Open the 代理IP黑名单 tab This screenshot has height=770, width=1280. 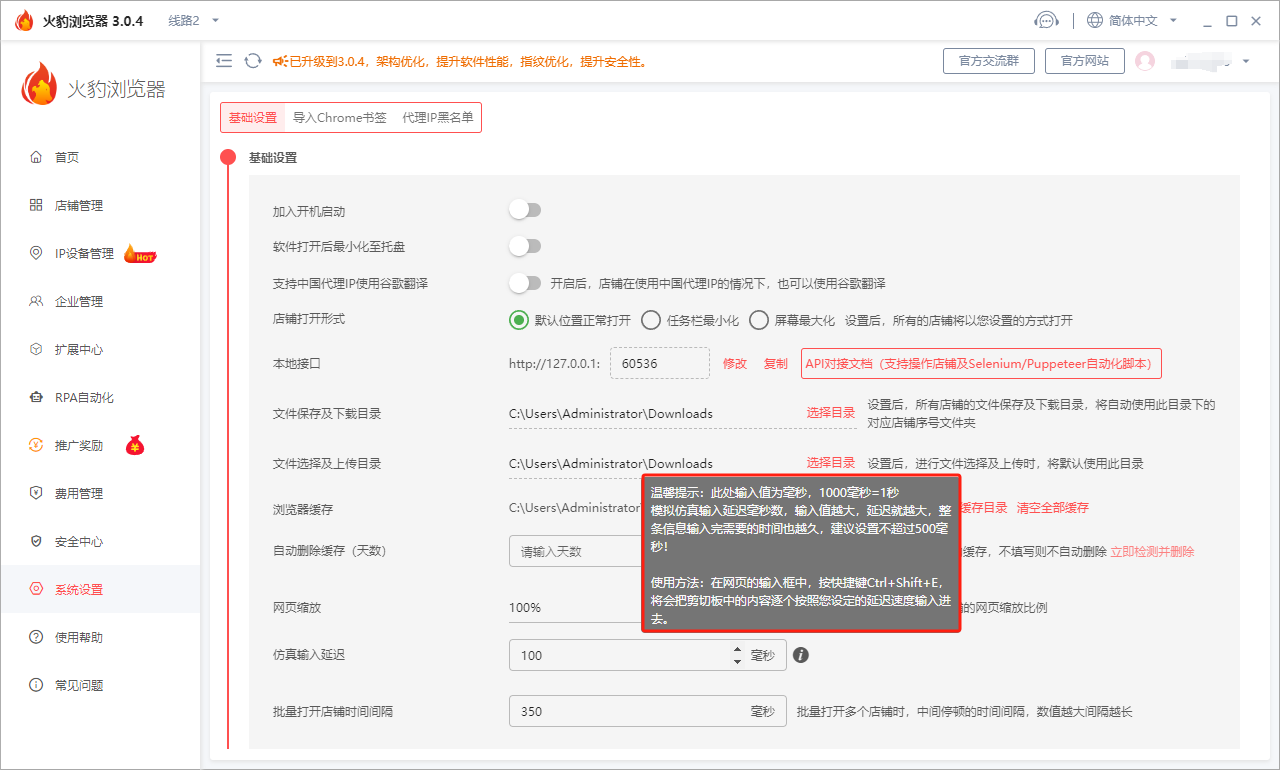tap(438, 117)
